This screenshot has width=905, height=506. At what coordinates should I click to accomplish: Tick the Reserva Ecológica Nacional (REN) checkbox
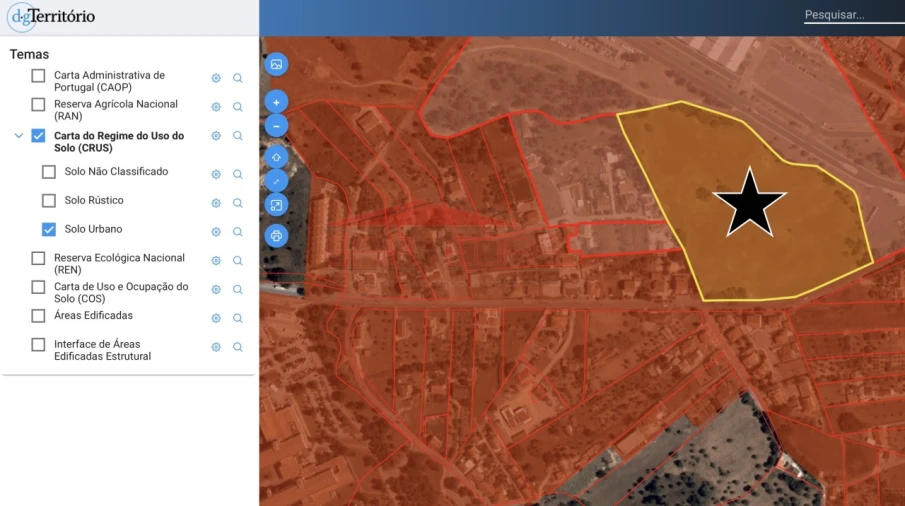[x=38, y=258]
